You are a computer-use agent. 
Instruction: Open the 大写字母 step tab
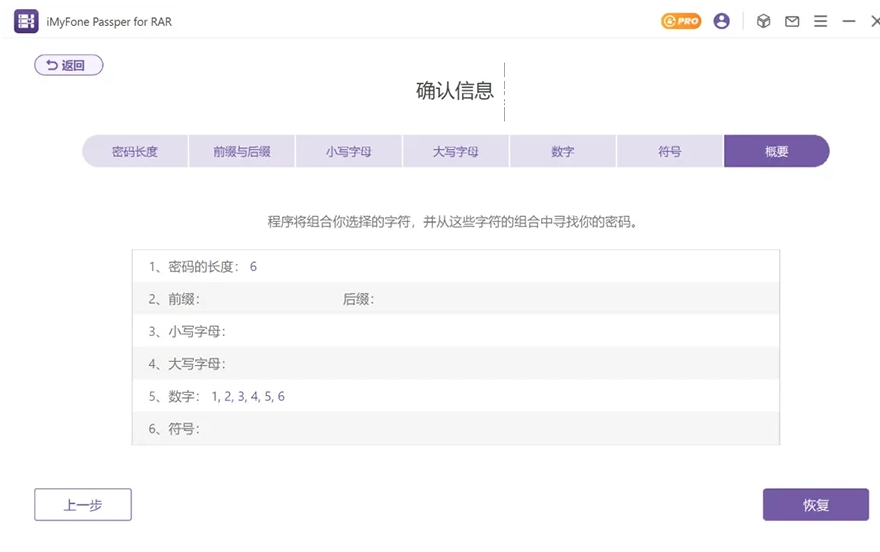455,152
